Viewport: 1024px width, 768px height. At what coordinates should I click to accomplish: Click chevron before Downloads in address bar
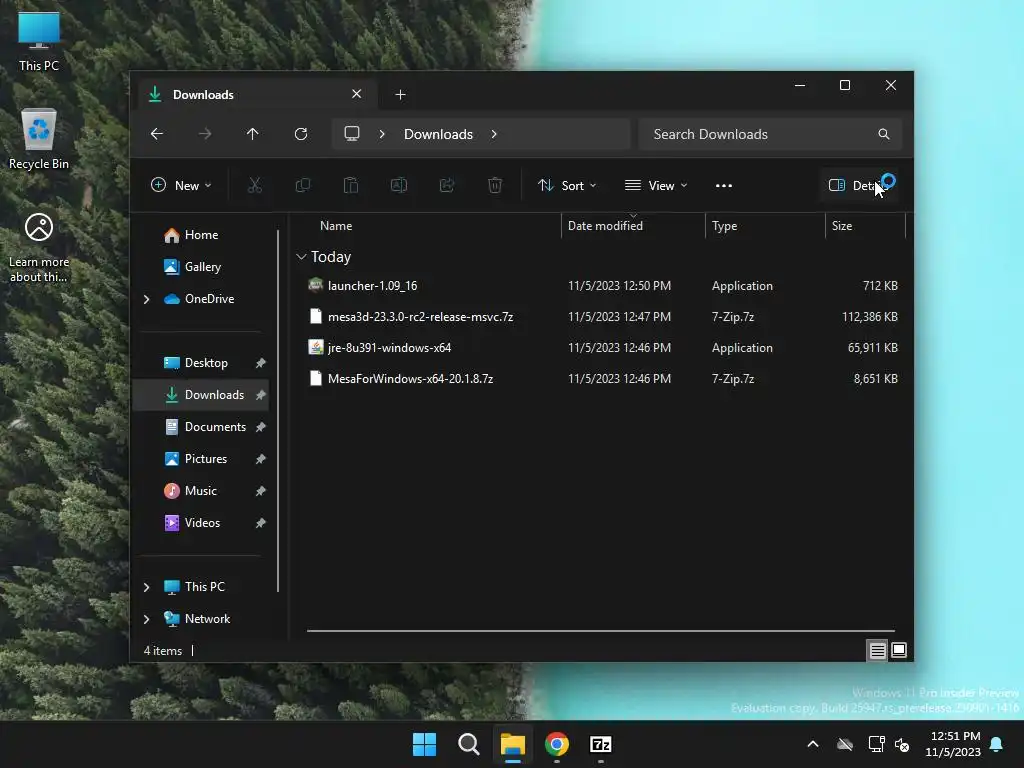pos(382,134)
